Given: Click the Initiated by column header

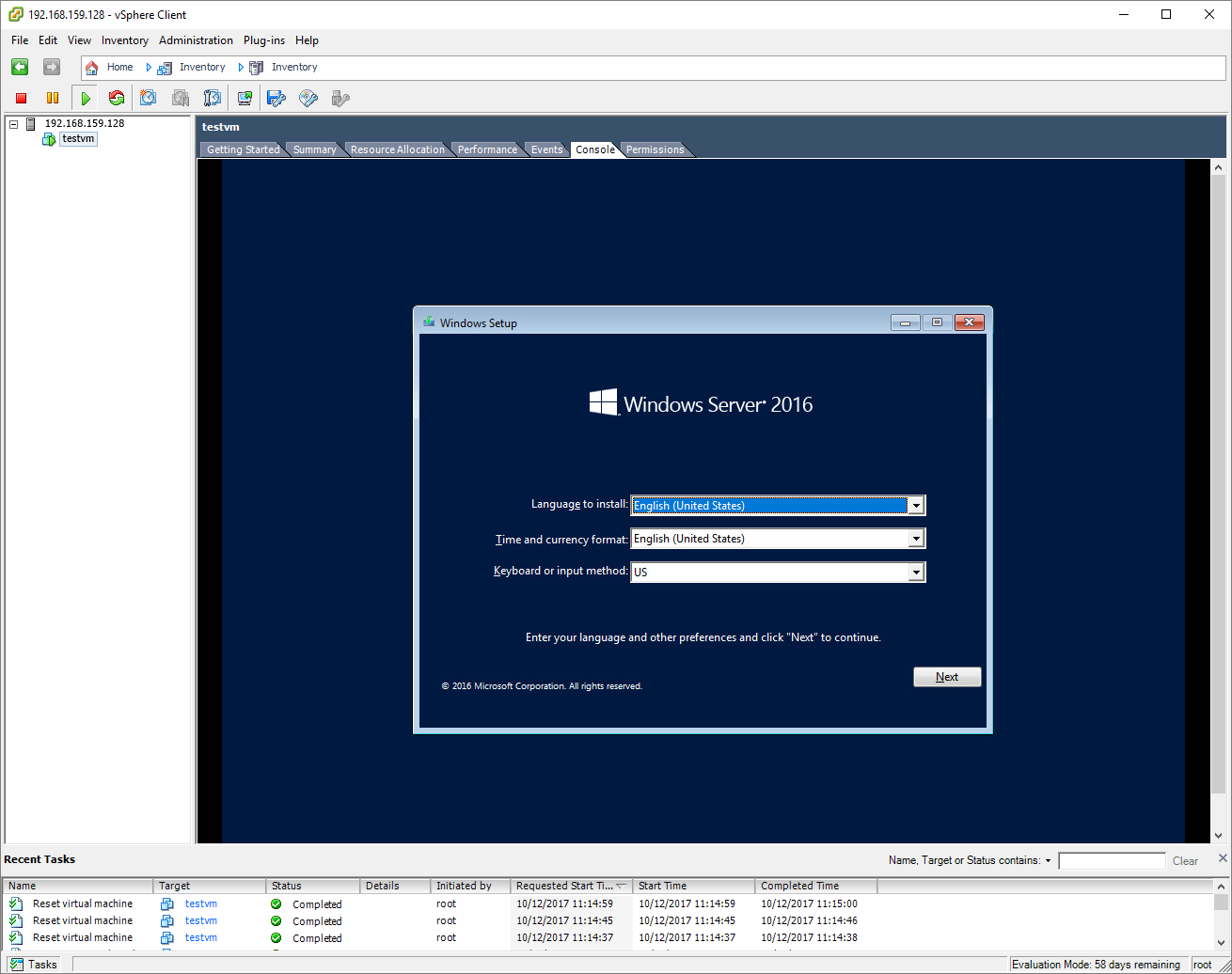Looking at the screenshot, I should 471,886.
